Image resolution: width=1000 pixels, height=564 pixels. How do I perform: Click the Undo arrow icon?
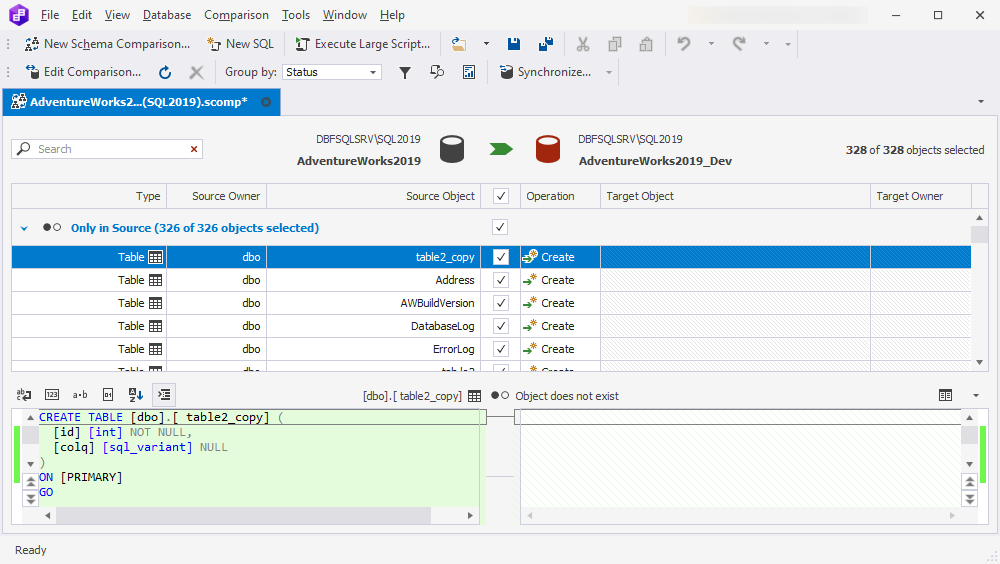(684, 44)
